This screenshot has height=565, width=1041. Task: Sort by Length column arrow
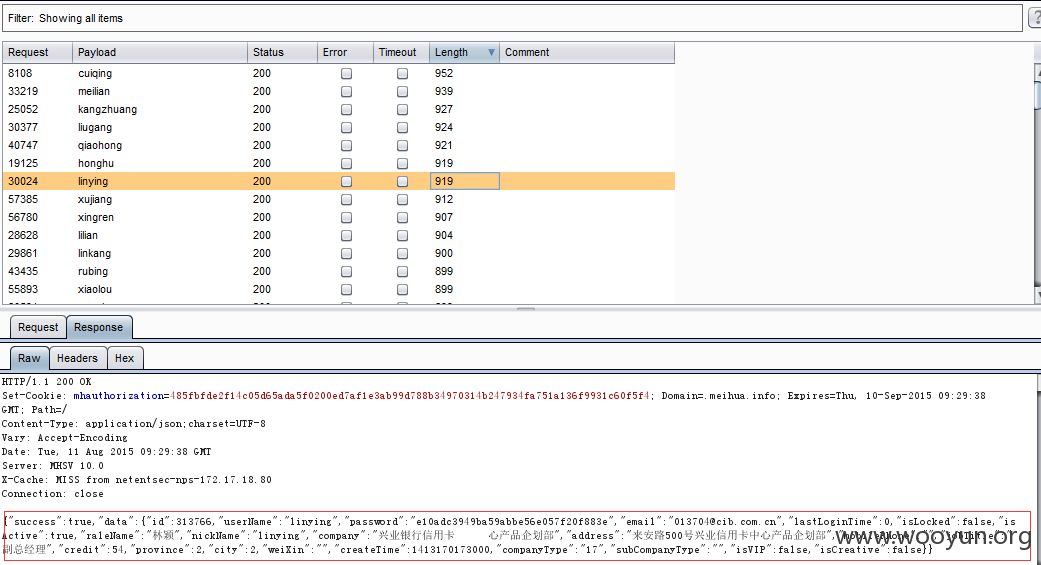pyautogui.click(x=491, y=52)
